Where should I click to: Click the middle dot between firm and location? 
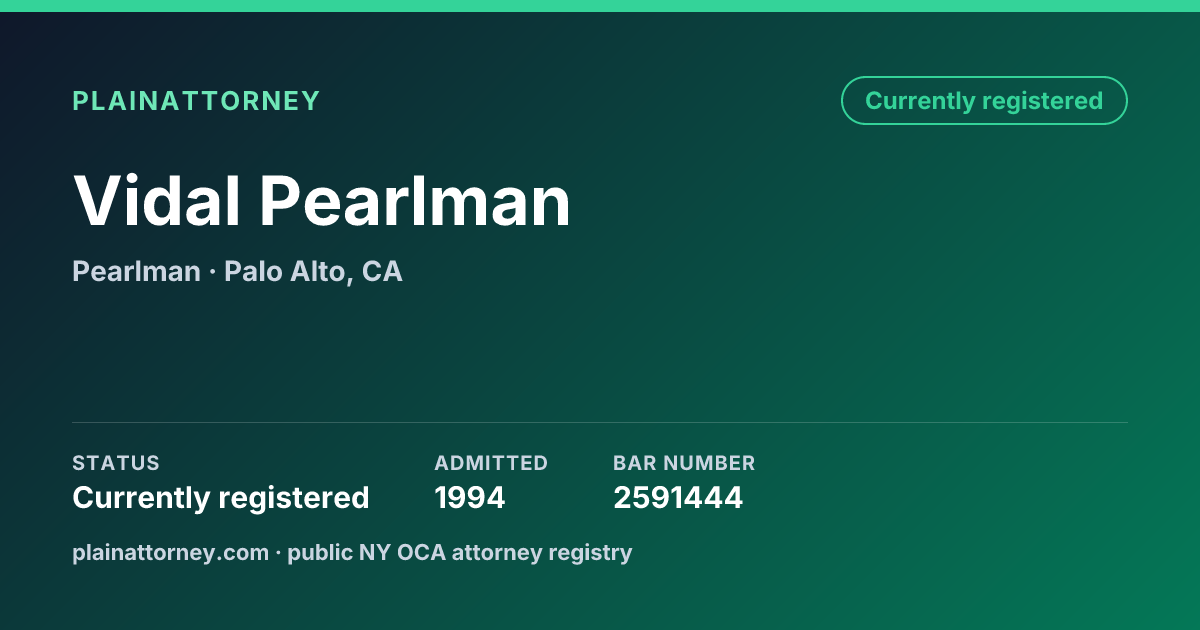click(212, 272)
